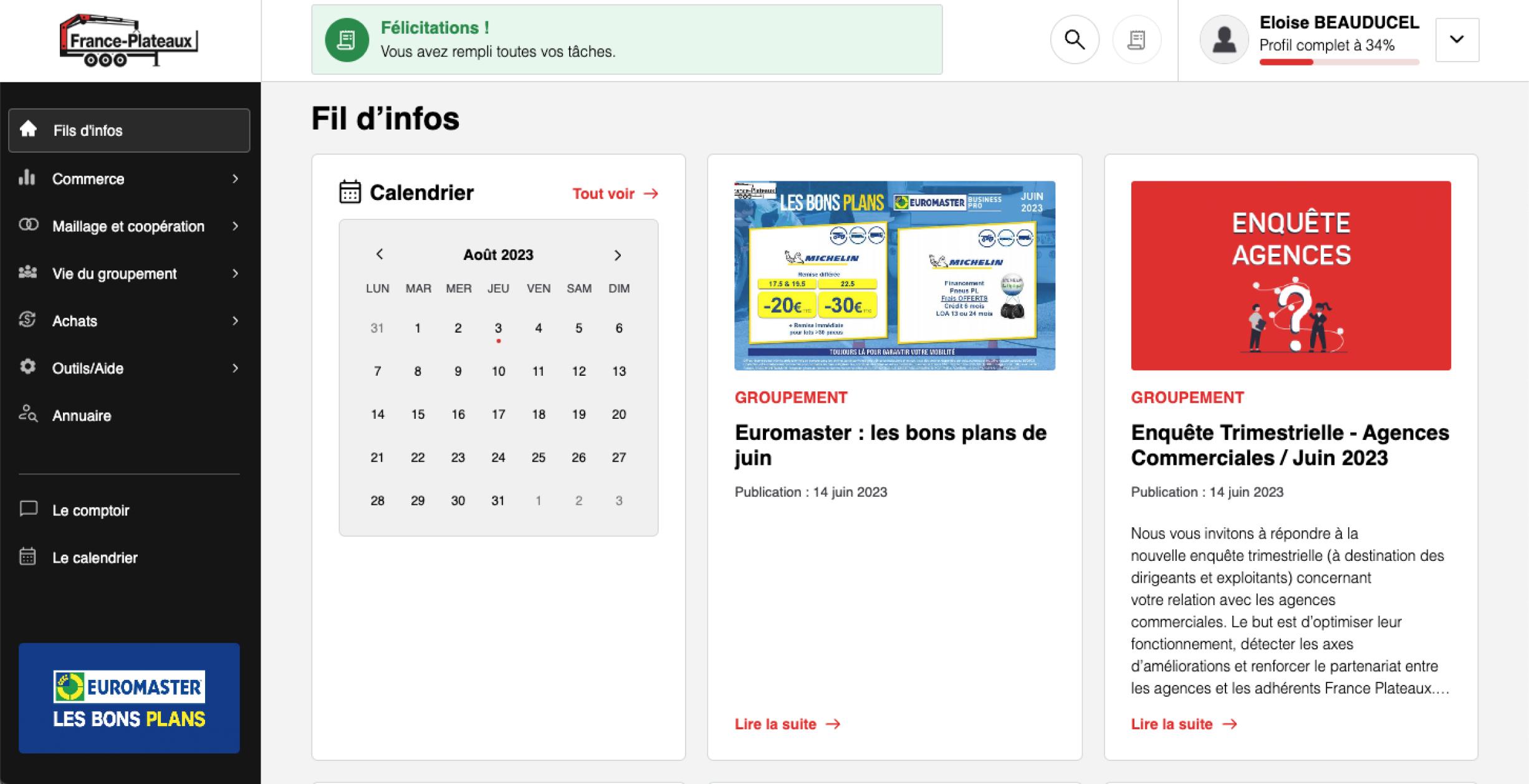Open Le comptoir menu item
1529x784 pixels.
click(x=129, y=510)
